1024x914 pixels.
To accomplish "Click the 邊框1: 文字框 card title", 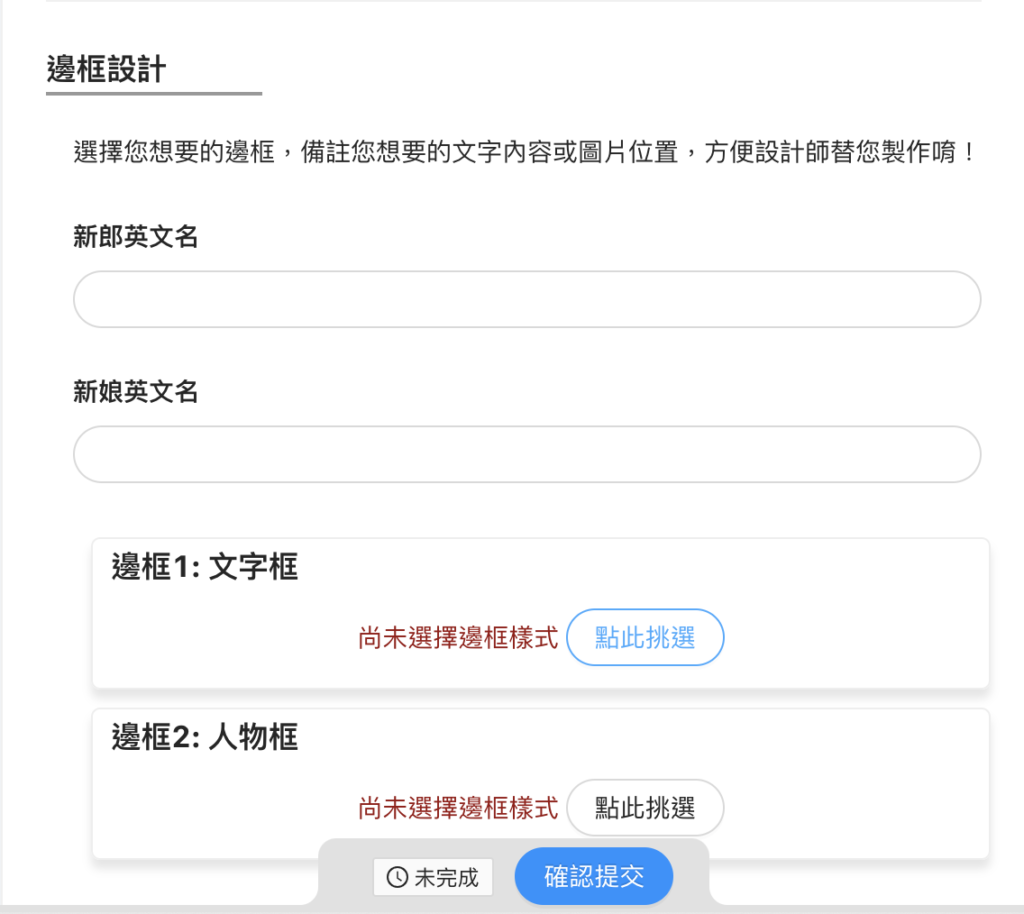I will (x=204, y=566).
